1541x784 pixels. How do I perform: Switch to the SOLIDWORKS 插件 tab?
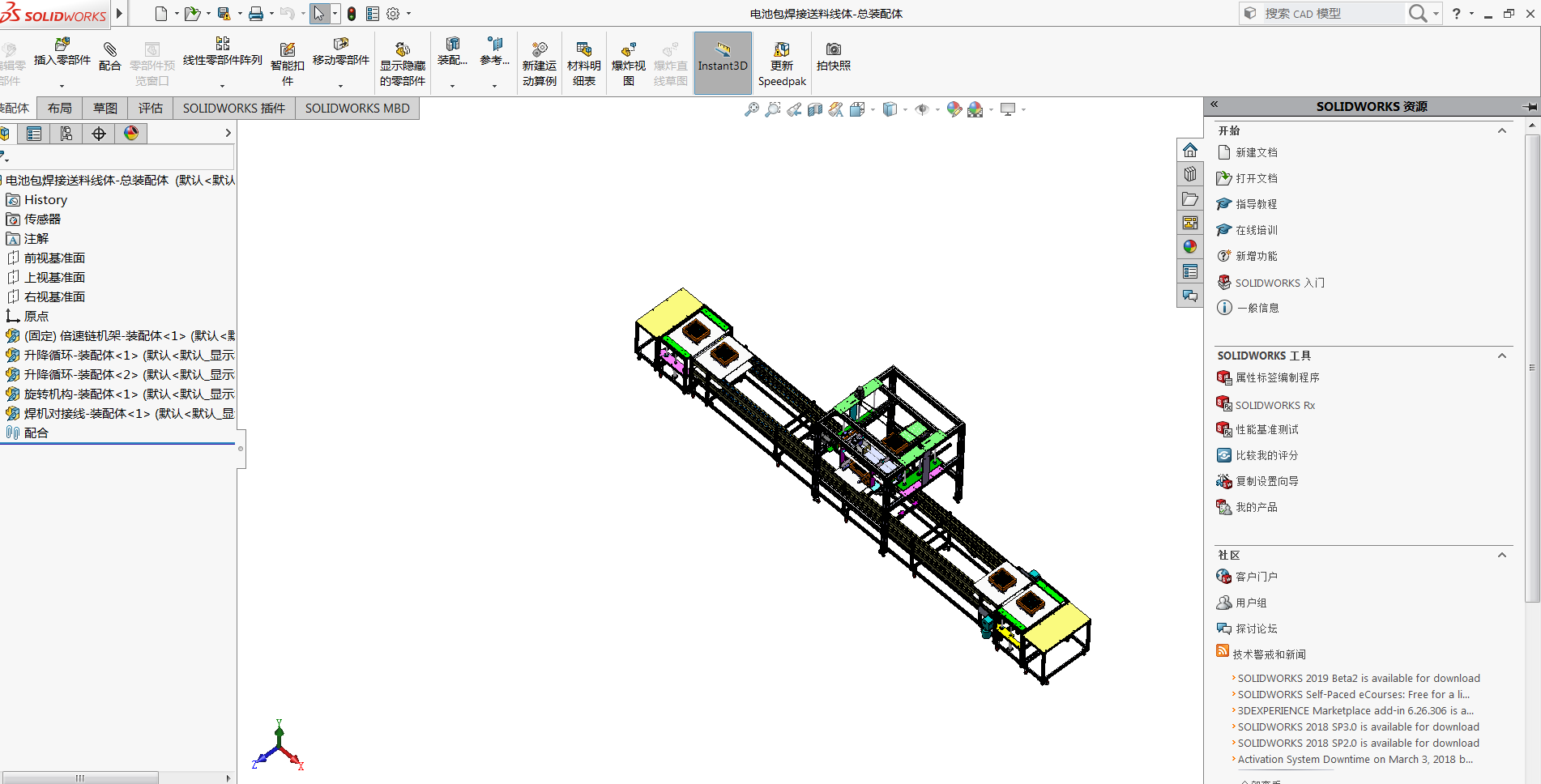click(x=234, y=109)
